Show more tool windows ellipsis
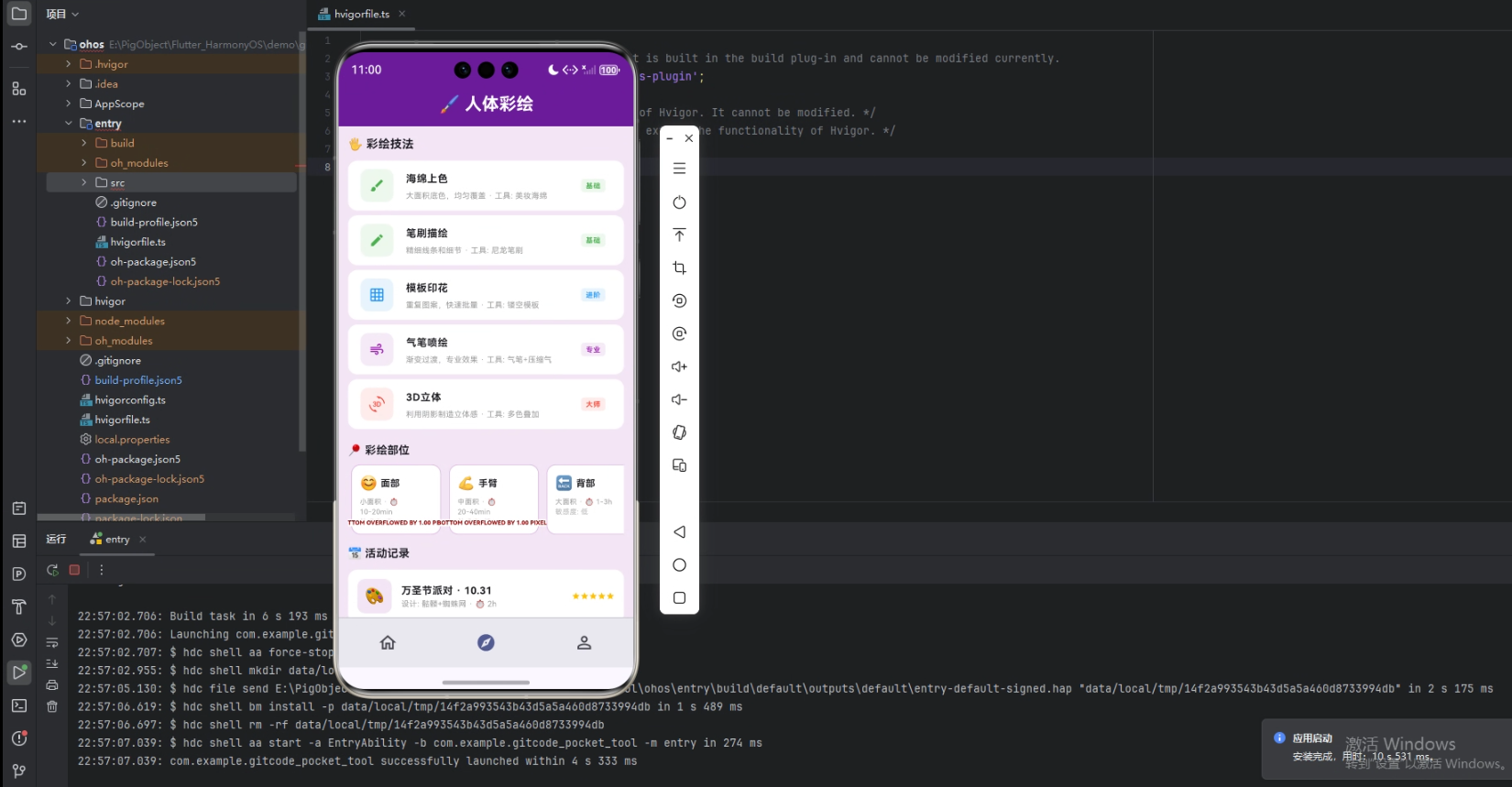Image resolution: width=1512 pixels, height=787 pixels. (18, 121)
